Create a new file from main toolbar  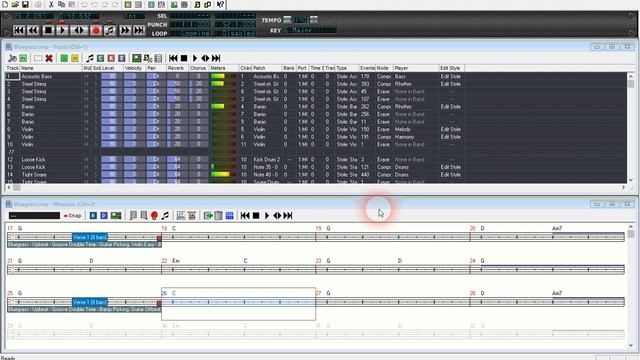(5, 4)
